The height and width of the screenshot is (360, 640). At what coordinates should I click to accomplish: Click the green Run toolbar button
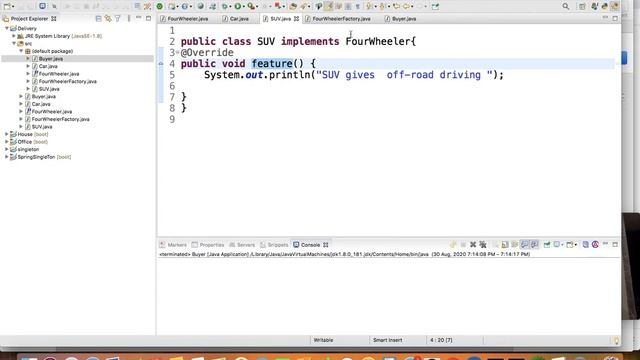pyautogui.click(x=237, y=6)
